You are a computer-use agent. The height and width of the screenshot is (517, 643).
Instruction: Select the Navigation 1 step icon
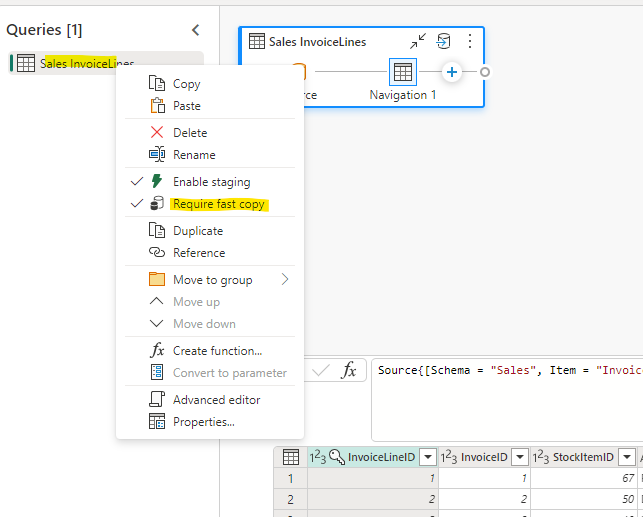[x=403, y=72]
